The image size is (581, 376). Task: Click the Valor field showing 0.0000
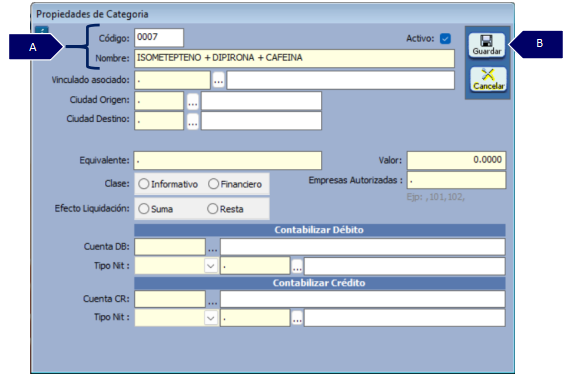(x=456, y=160)
